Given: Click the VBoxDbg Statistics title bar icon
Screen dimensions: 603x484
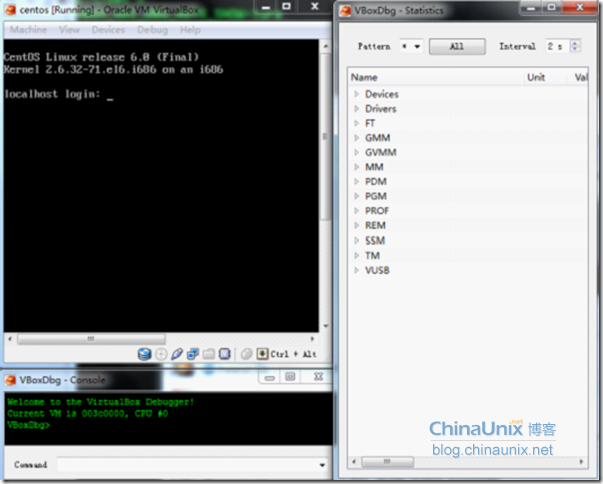Looking at the screenshot, I should [x=345, y=10].
